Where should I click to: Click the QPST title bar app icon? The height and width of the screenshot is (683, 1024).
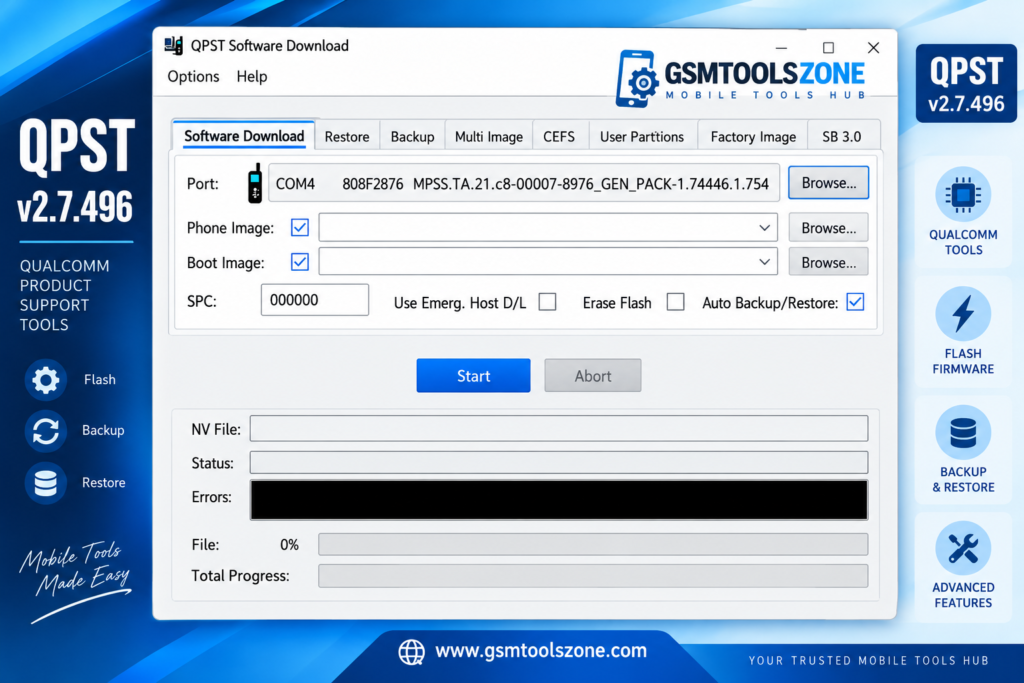(x=174, y=46)
